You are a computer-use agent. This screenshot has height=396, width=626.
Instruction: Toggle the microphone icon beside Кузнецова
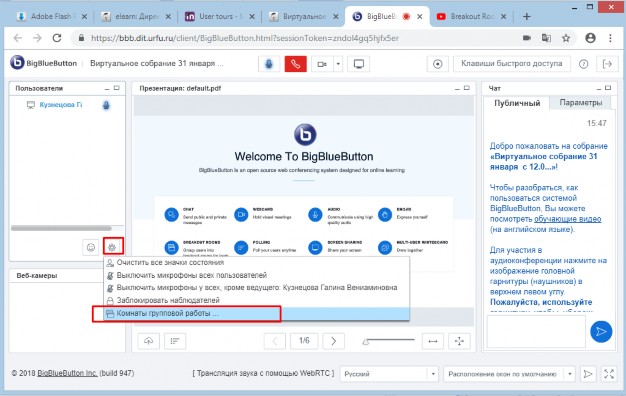click(106, 105)
